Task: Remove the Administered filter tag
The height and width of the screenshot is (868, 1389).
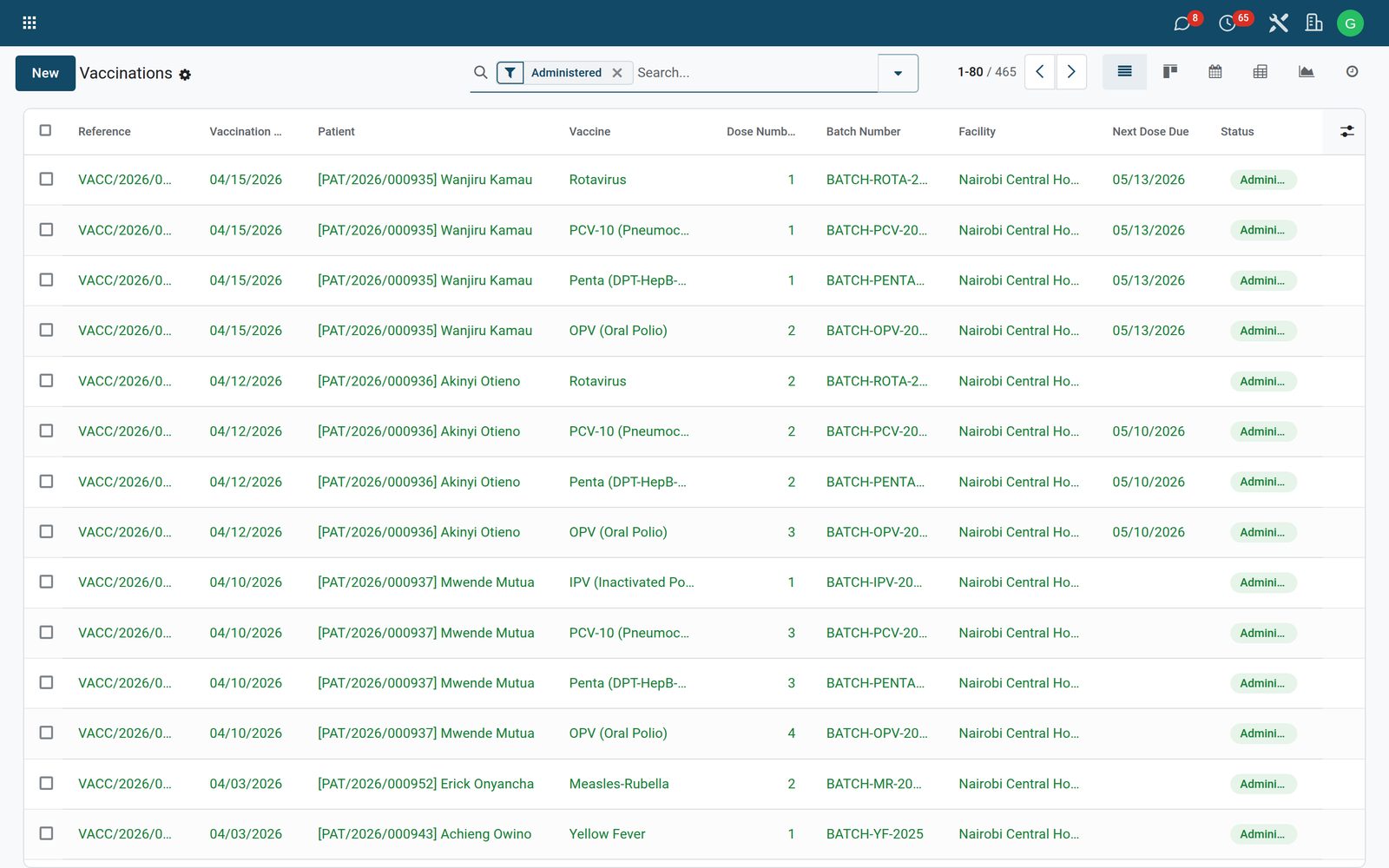Action: tap(617, 73)
